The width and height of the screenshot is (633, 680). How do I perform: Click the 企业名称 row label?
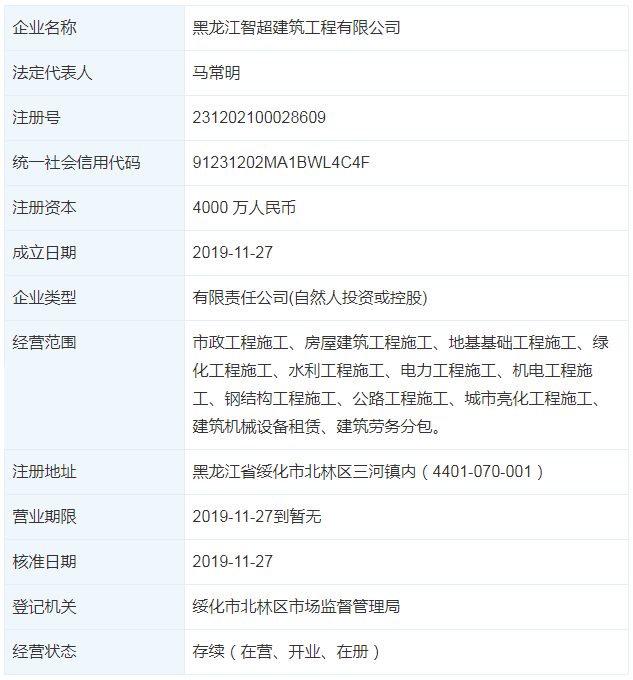pos(44,28)
